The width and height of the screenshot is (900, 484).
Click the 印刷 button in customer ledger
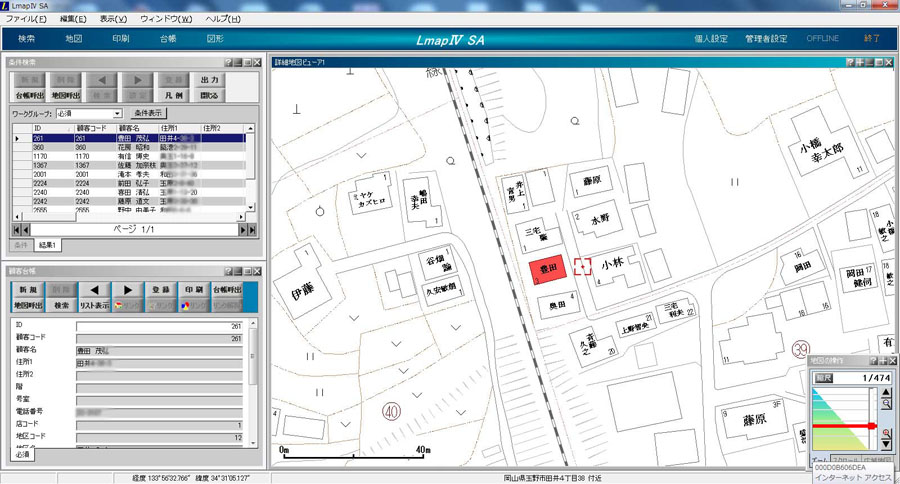[x=194, y=289]
